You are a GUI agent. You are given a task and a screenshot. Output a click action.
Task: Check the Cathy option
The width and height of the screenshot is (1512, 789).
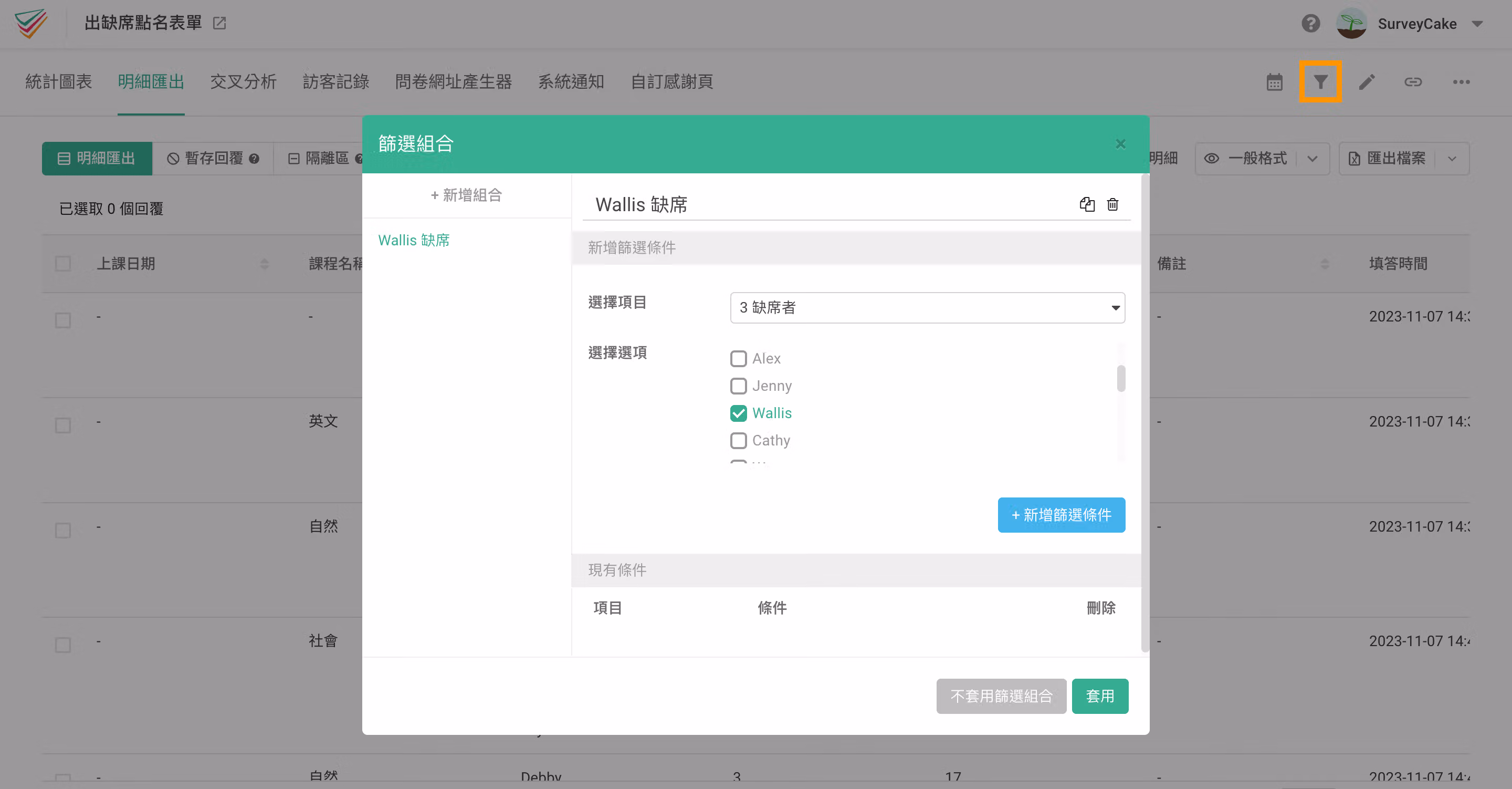click(x=738, y=441)
